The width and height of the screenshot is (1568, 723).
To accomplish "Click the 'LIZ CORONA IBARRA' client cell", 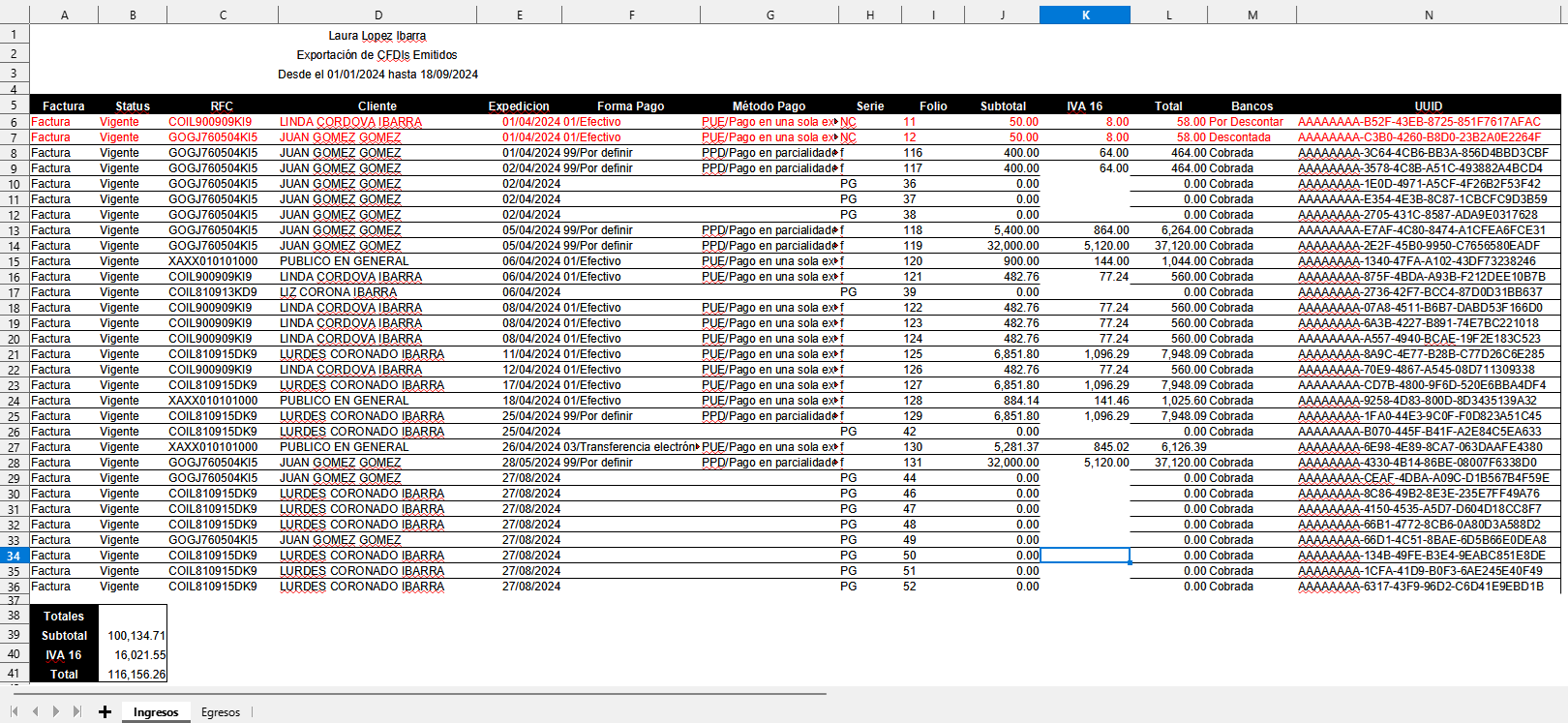I will (377, 292).
